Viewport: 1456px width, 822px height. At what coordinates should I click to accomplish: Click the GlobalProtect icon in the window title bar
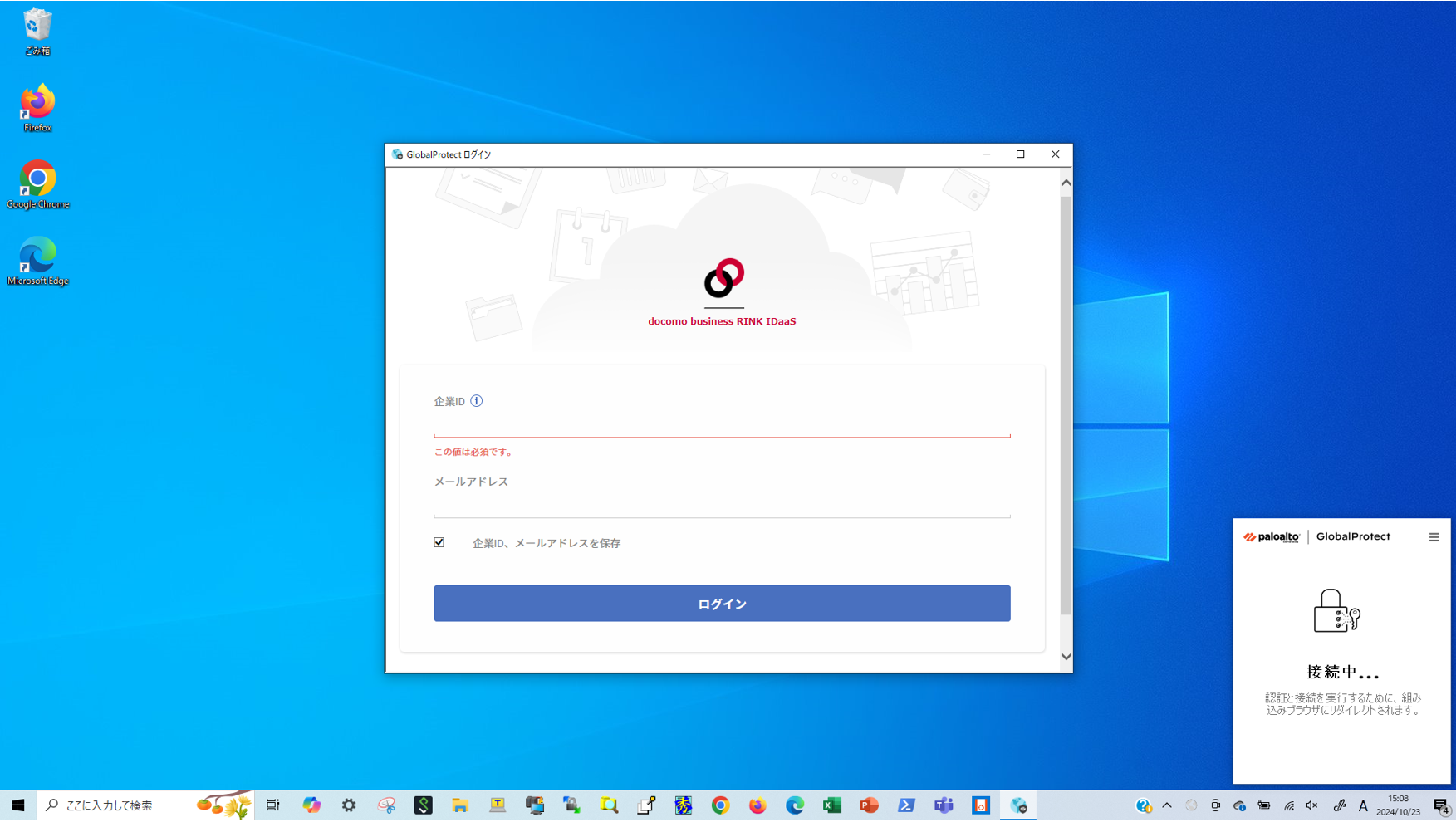[x=397, y=154]
